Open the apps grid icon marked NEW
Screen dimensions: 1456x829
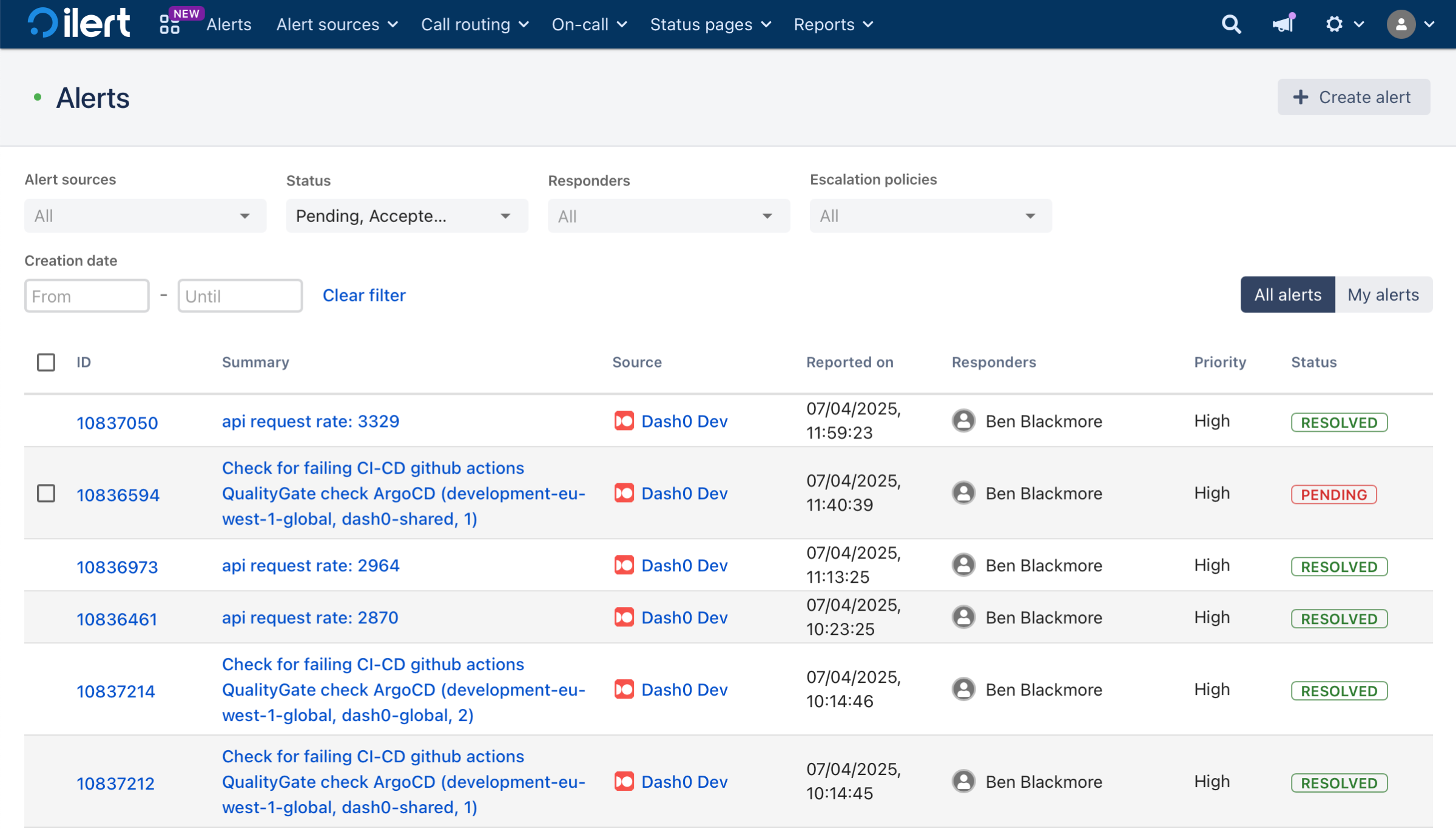tap(170, 24)
